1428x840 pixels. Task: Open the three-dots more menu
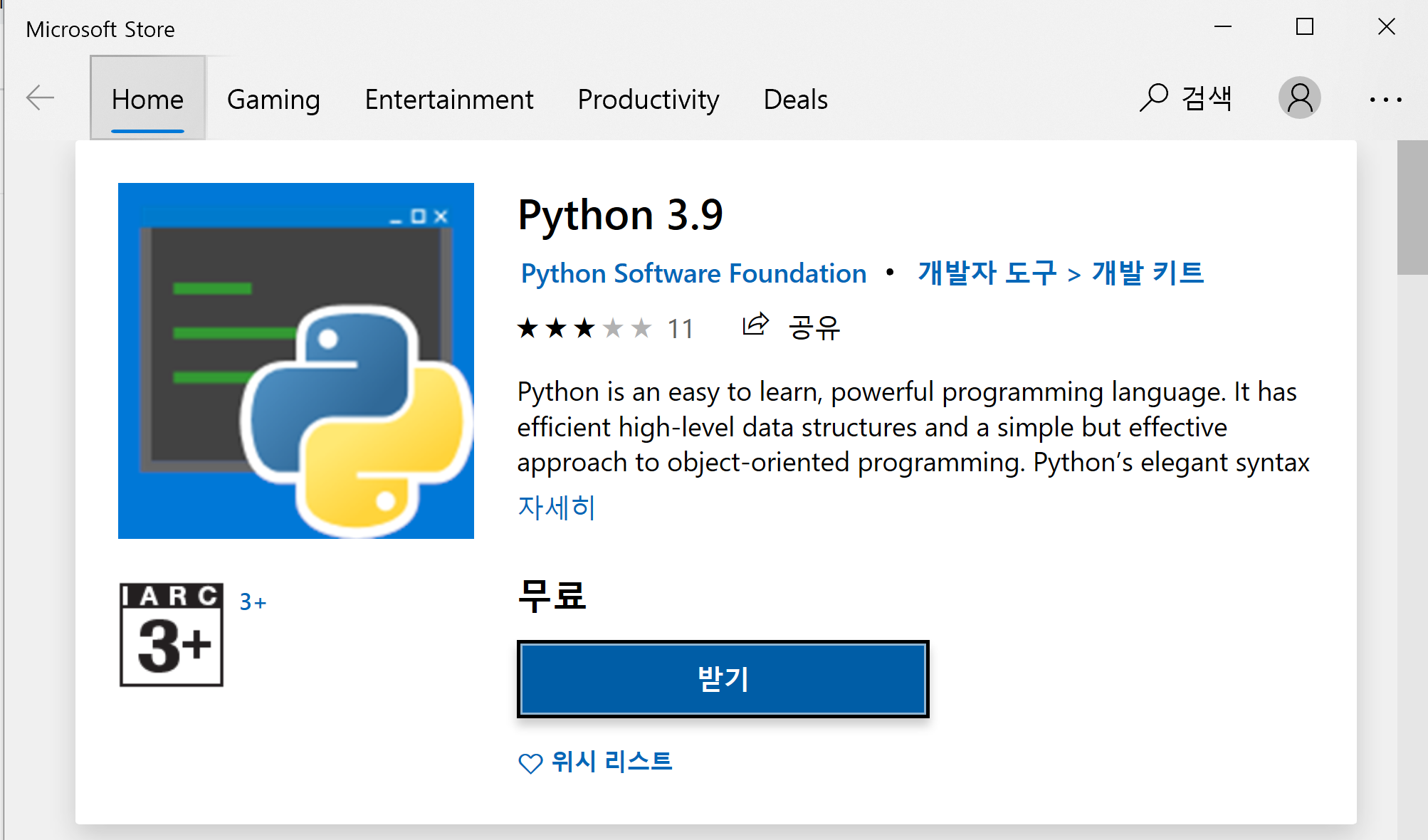(x=1385, y=100)
